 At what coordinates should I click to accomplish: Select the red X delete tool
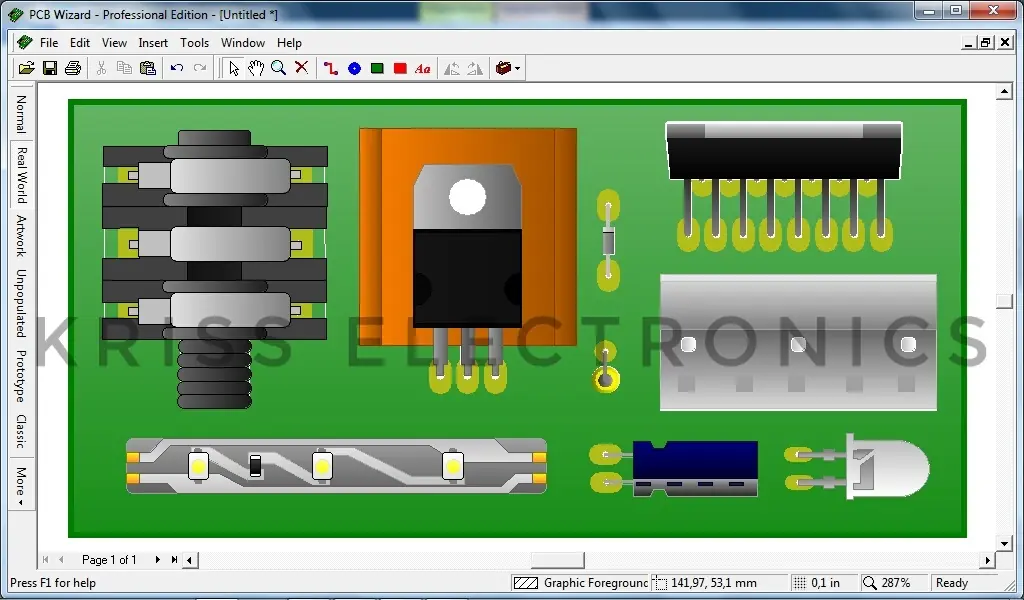tap(302, 68)
